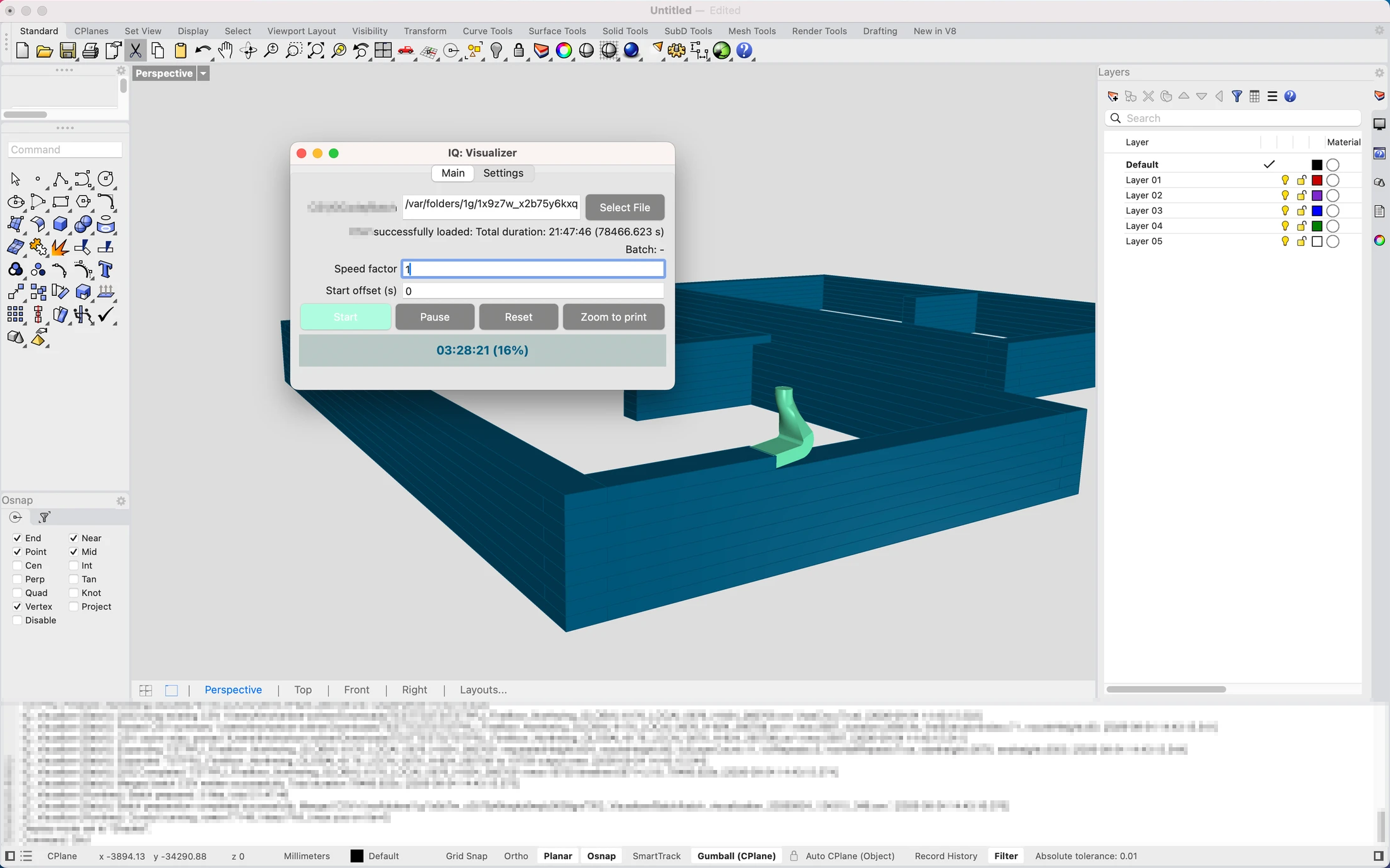Select the Polyline tool in left toolbox

(61, 180)
